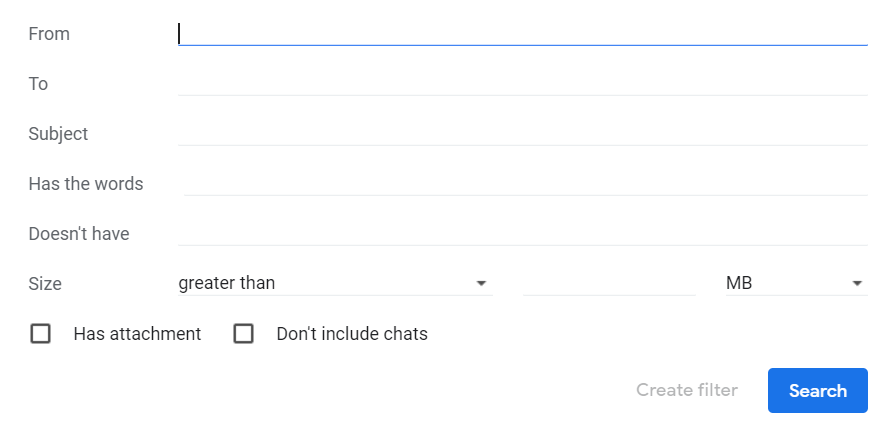
Task: Click the arrow next to MB
Action: [857, 284]
